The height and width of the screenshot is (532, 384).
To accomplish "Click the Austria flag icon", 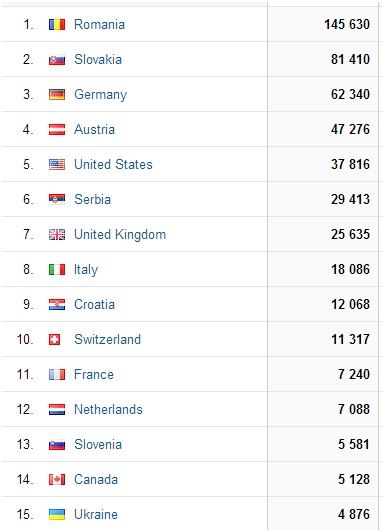I will (57, 130).
